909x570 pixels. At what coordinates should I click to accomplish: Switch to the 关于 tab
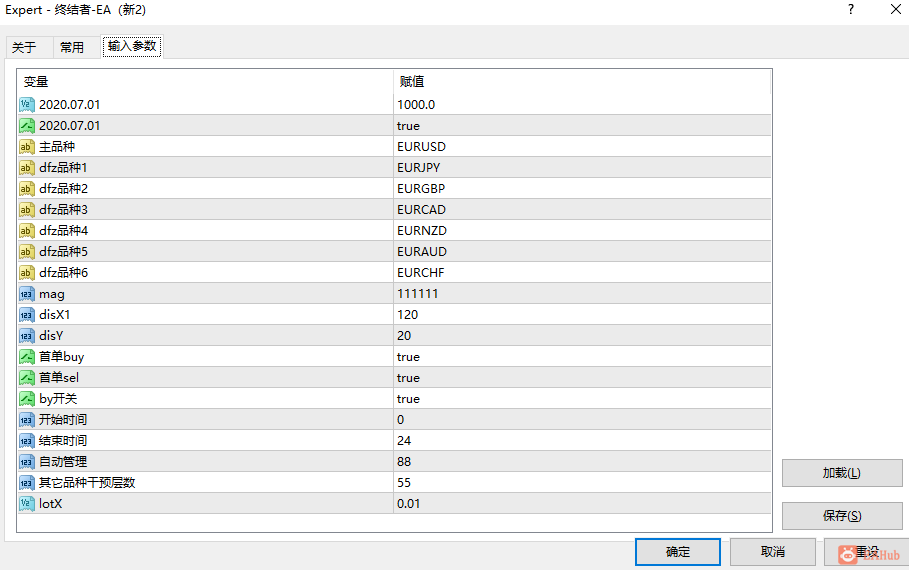[24, 48]
